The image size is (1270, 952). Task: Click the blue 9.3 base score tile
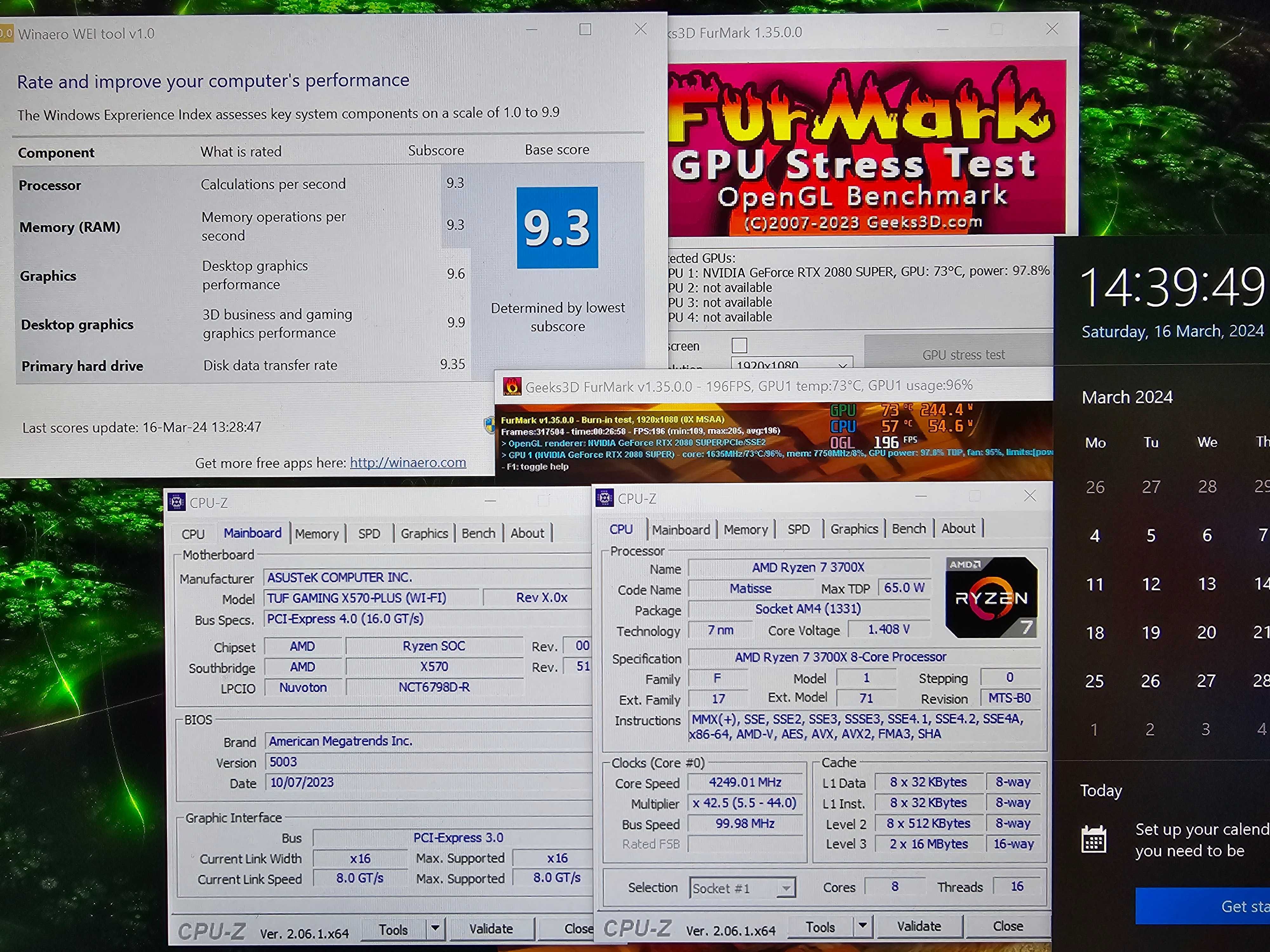pos(557,228)
